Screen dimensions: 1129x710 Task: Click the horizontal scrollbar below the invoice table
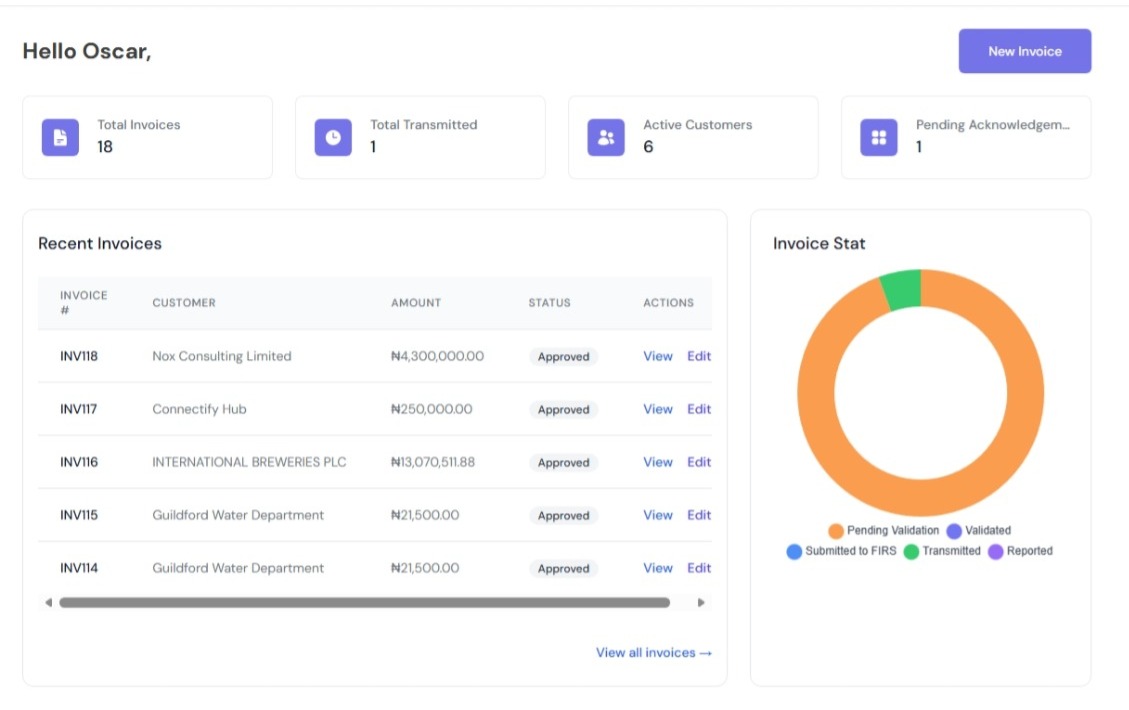pyautogui.click(x=365, y=601)
